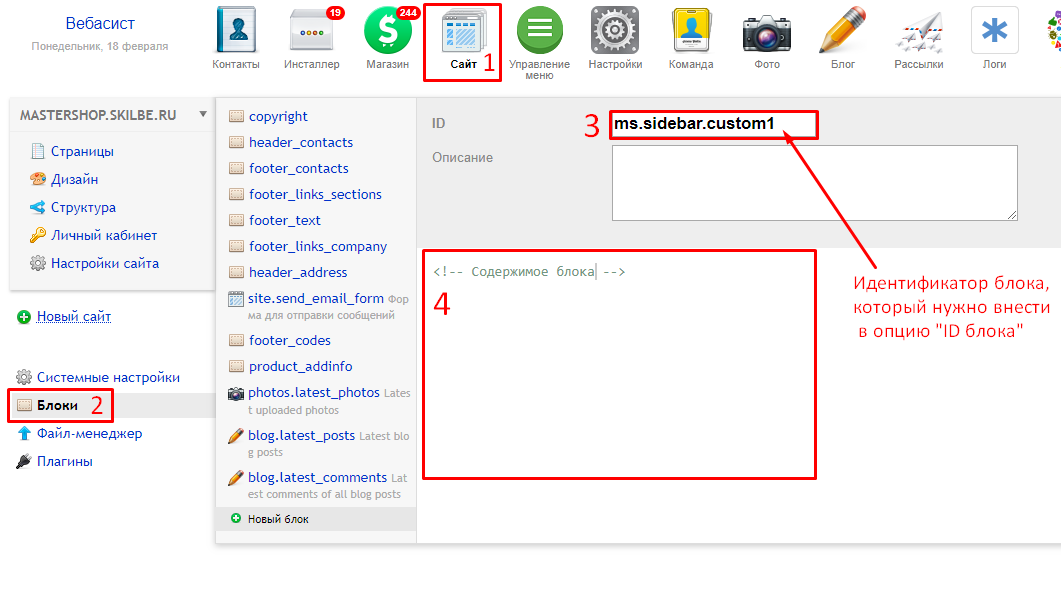Open the Логи app icon

[x=994, y=33]
